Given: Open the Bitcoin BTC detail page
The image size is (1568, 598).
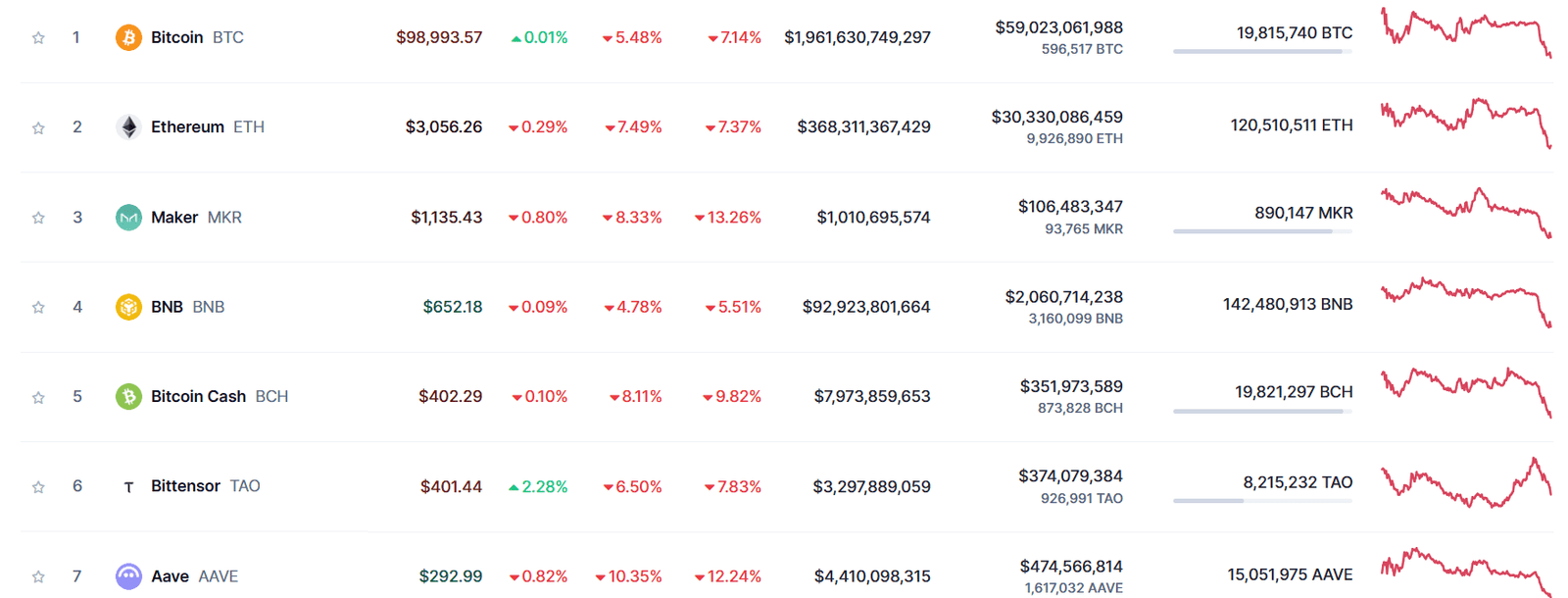Looking at the screenshot, I should (x=176, y=37).
